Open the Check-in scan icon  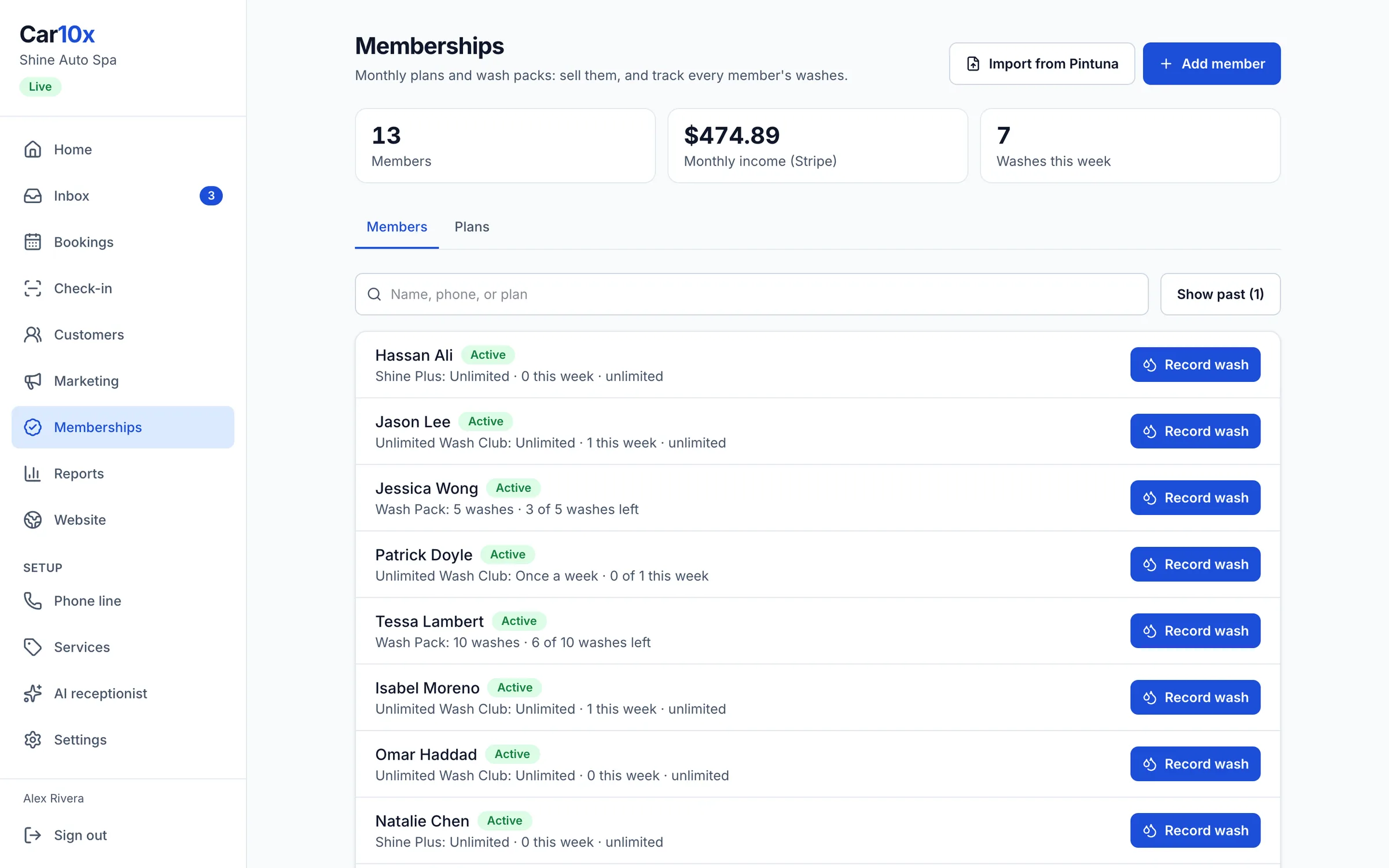(32, 288)
